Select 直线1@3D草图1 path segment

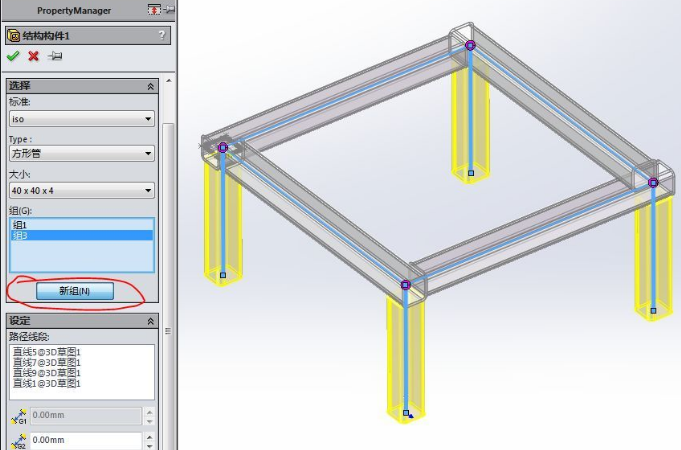(x=47, y=383)
